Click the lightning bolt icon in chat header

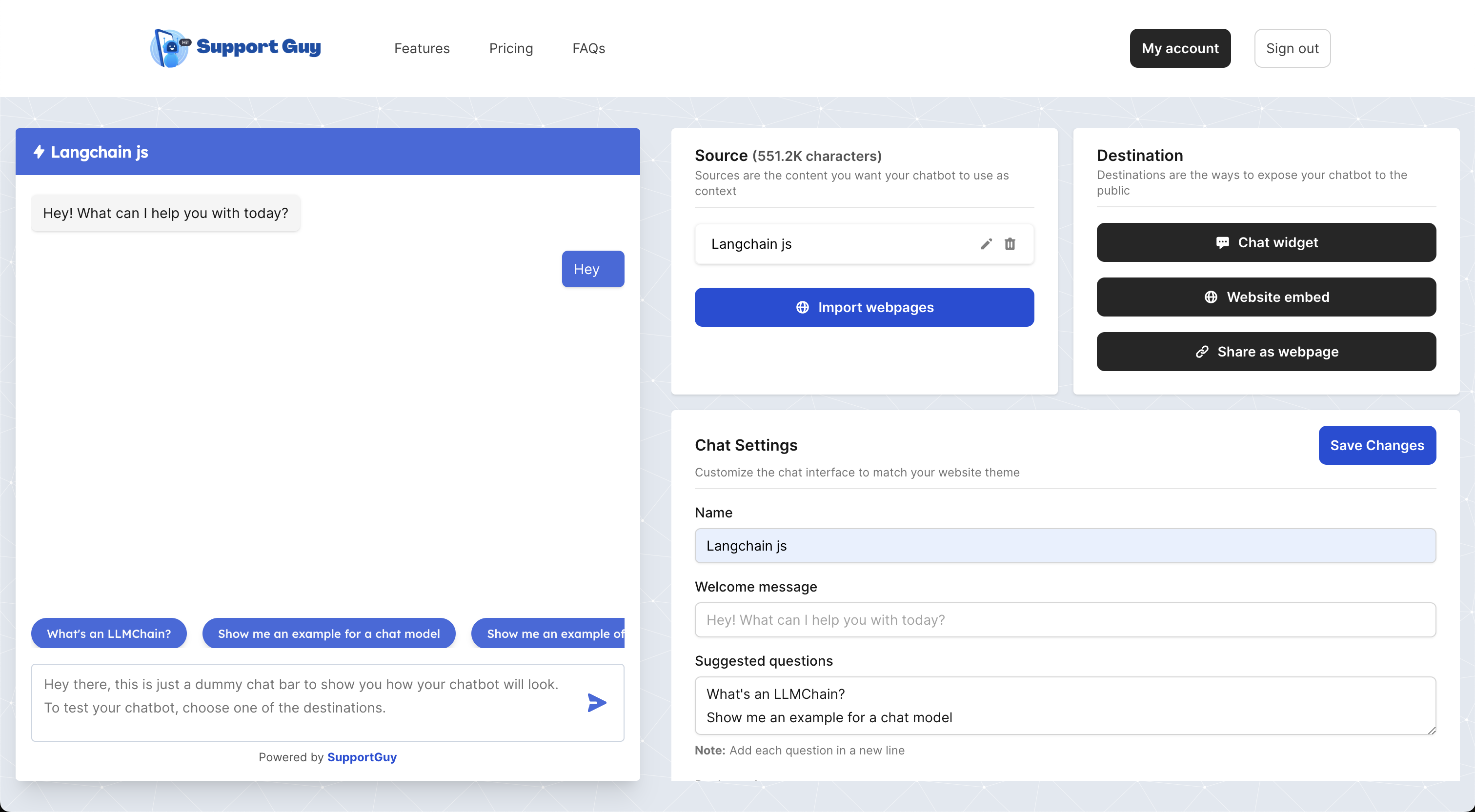(x=39, y=152)
